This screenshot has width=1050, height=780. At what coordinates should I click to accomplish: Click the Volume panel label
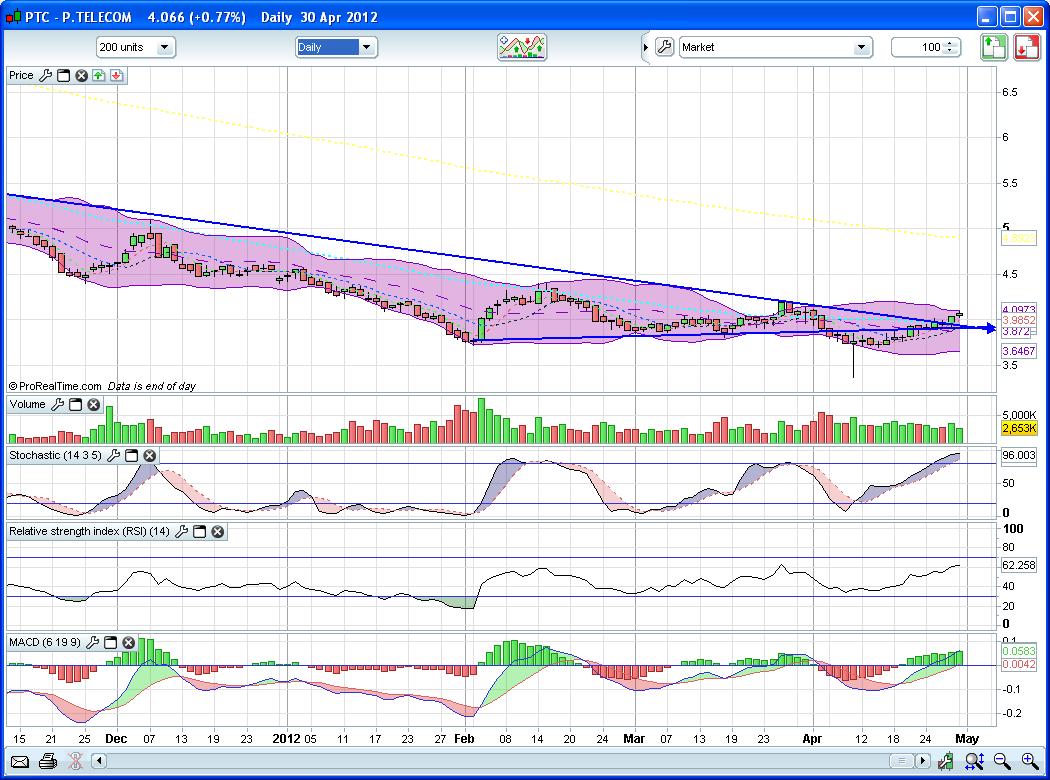pyautogui.click(x=27, y=404)
